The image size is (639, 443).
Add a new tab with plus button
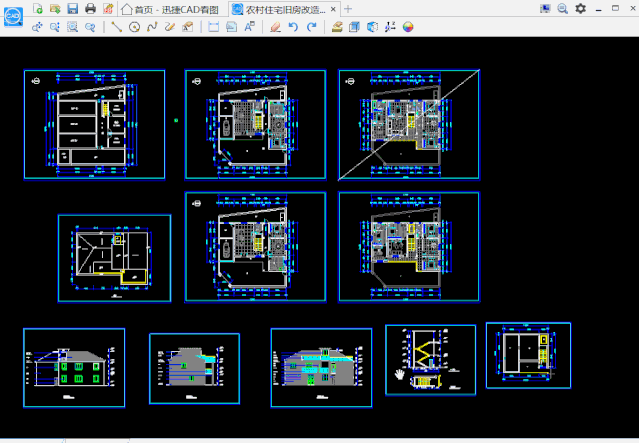pos(348,9)
